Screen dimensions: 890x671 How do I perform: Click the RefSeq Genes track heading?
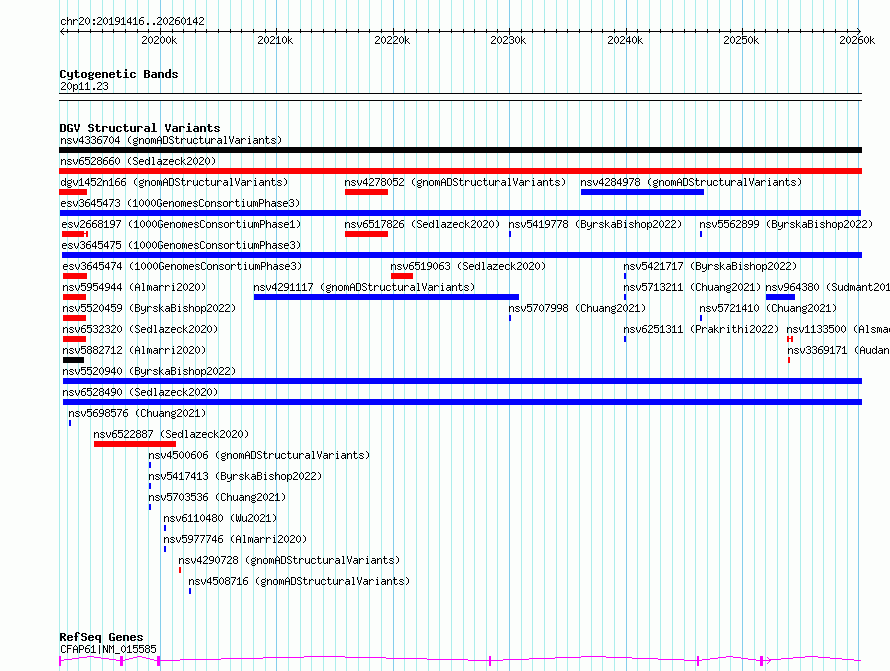pos(101,637)
